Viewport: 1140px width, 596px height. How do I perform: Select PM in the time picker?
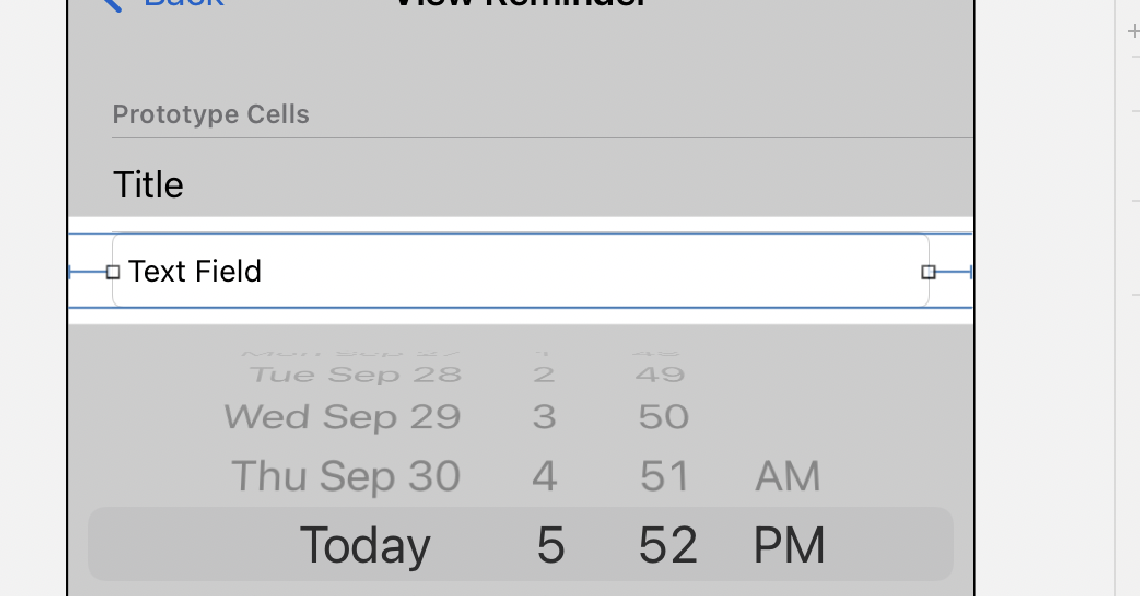point(790,546)
